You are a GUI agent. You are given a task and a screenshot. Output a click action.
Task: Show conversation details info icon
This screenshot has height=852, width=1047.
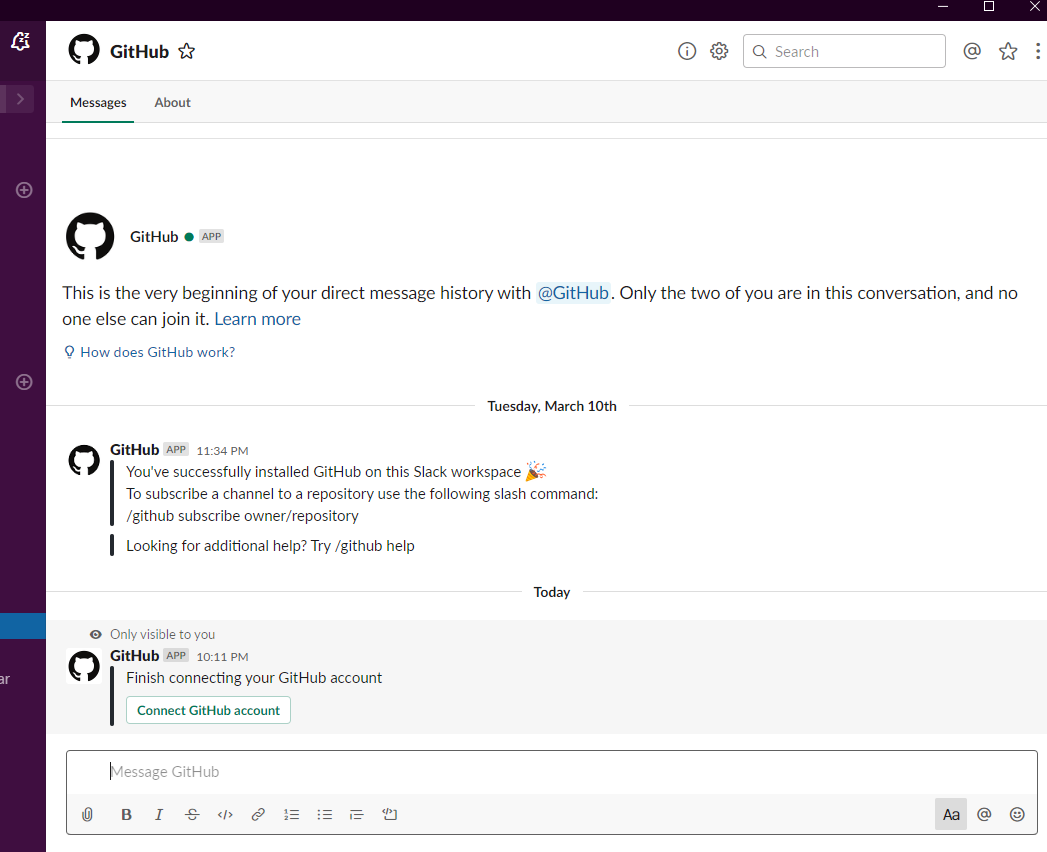687,51
